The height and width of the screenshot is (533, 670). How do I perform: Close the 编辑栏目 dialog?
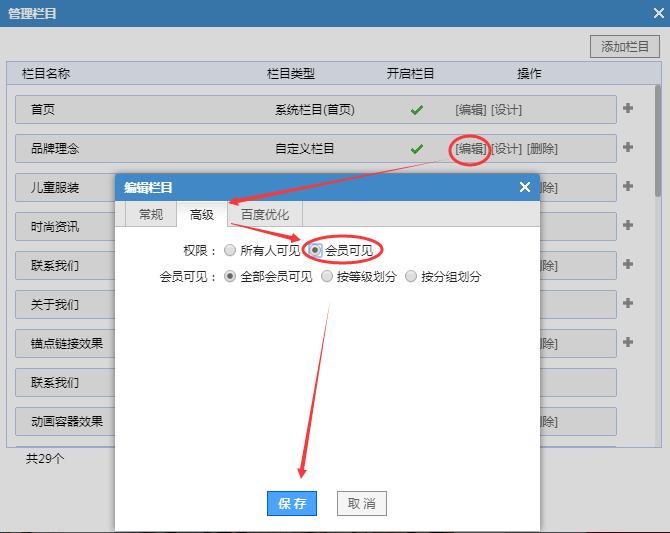click(525, 187)
